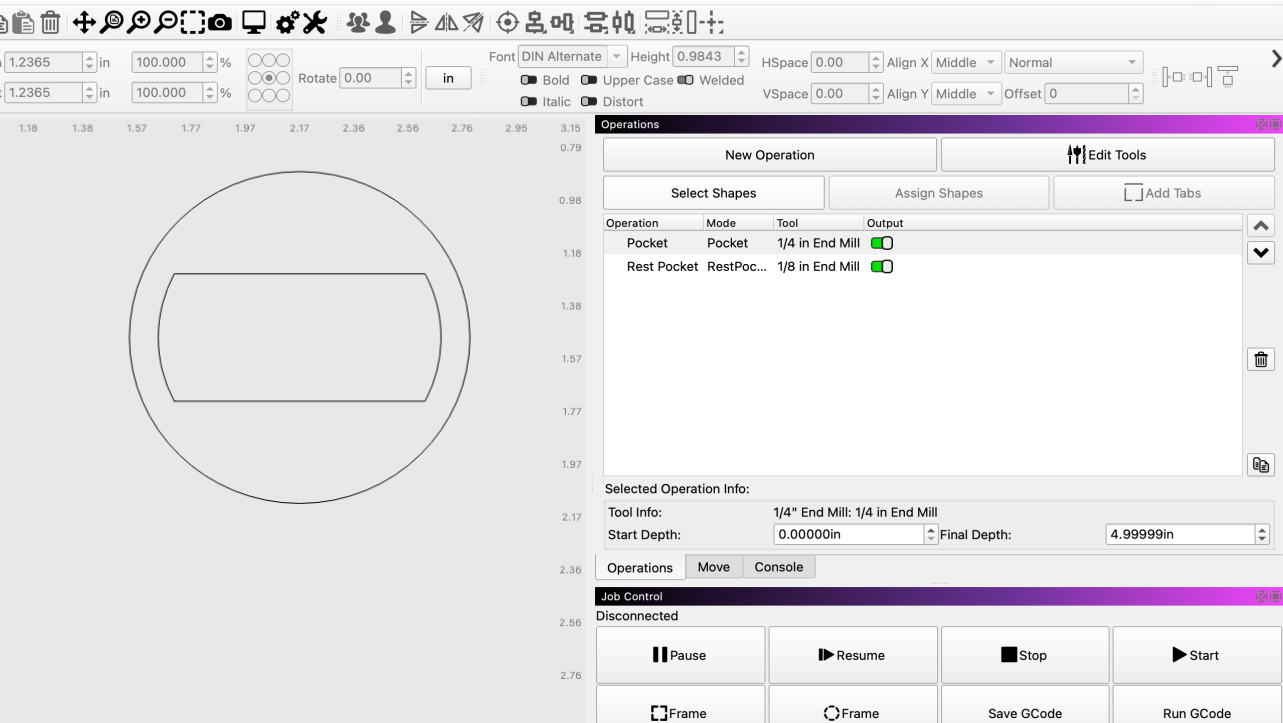Open the Preview monitor icon
Viewport: 1283px width, 723px height.
(254, 22)
